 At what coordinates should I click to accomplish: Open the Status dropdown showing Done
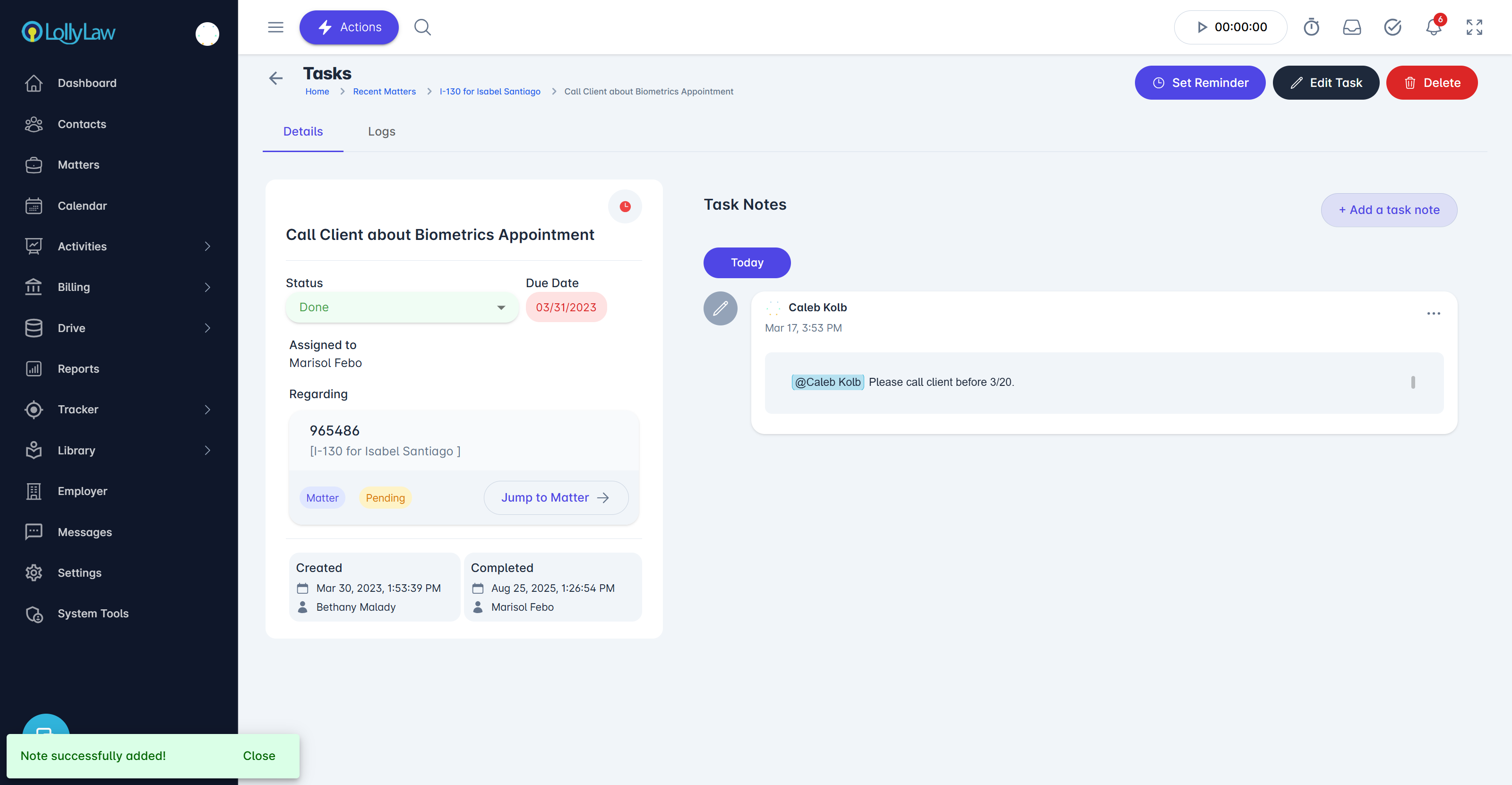pos(402,307)
